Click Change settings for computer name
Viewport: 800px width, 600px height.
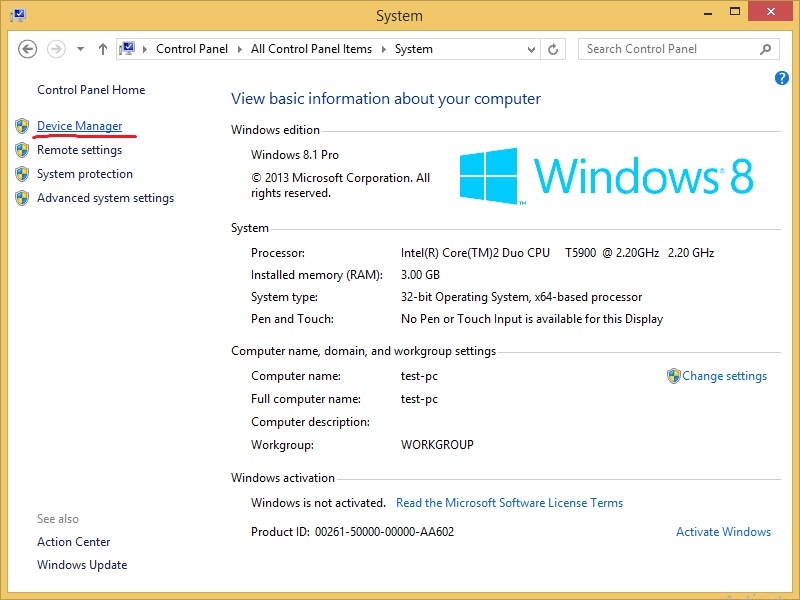tap(724, 376)
